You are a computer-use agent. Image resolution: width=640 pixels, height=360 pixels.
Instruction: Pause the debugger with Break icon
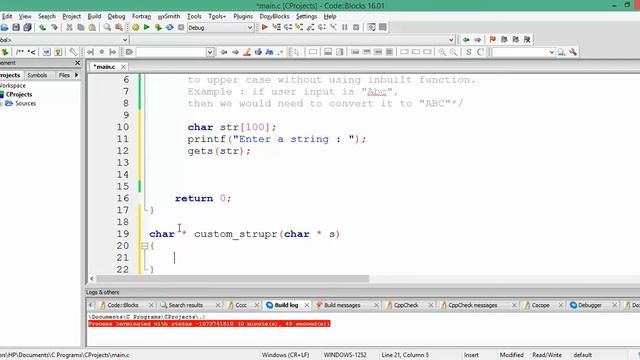tap(345, 27)
